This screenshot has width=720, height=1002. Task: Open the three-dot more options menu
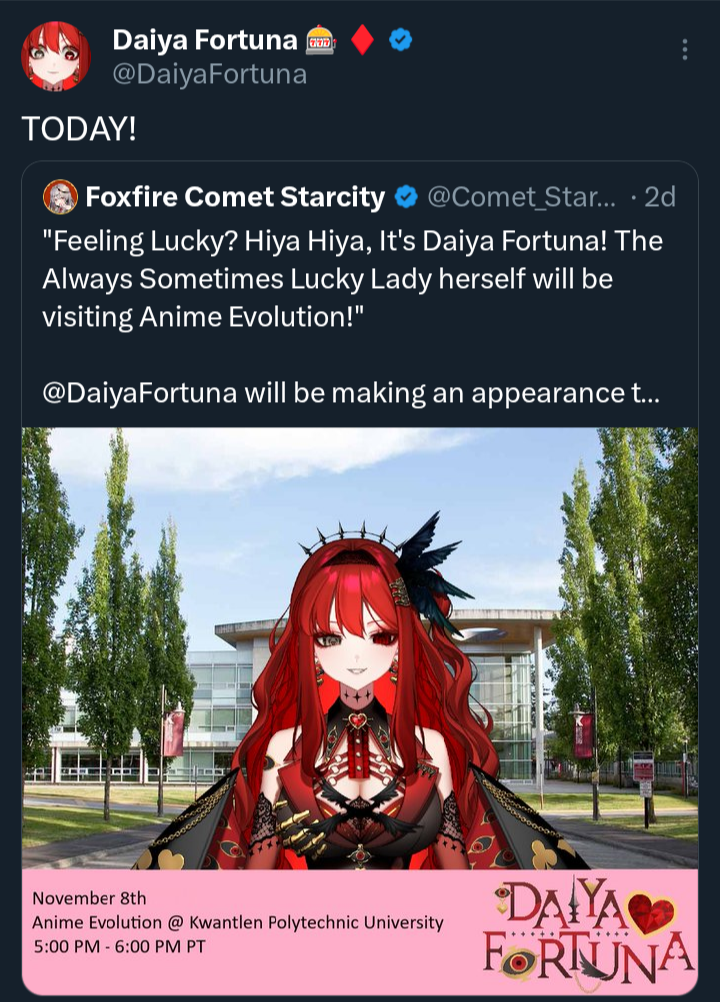point(685,49)
